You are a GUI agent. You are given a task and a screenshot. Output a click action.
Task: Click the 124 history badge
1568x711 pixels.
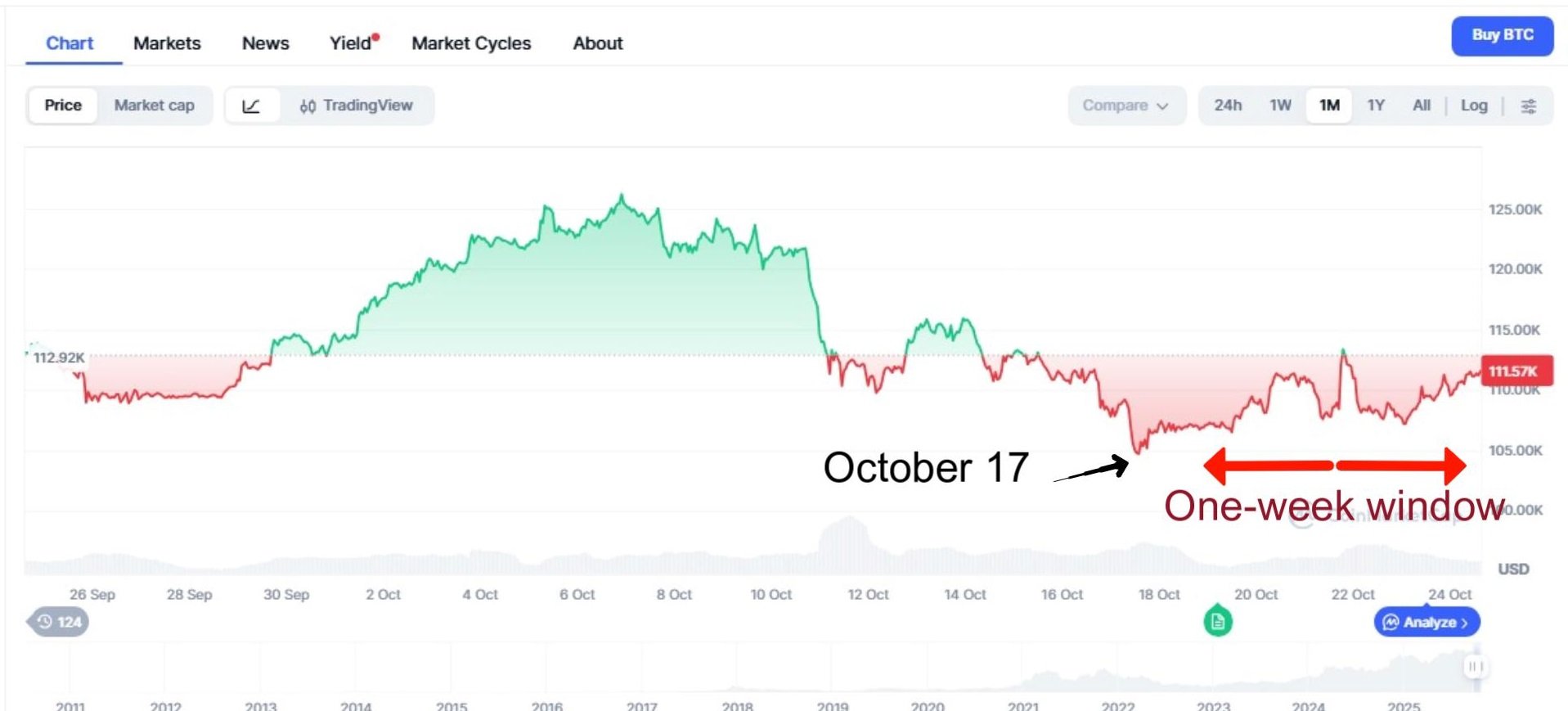pyautogui.click(x=59, y=622)
